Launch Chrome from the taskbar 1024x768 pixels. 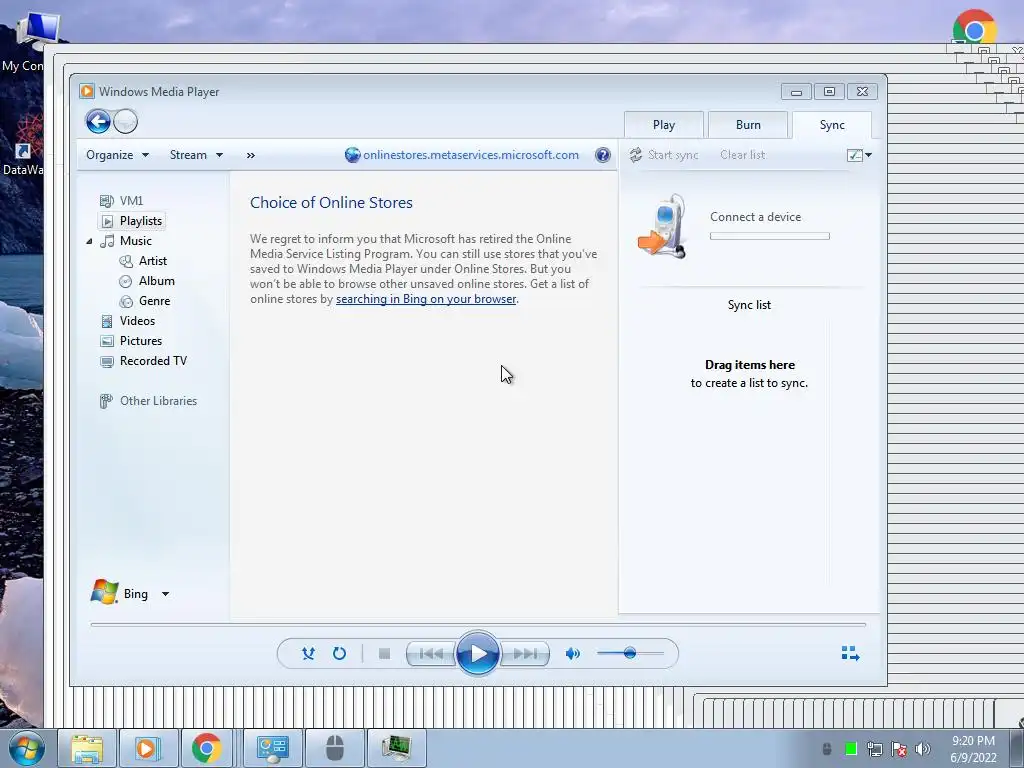(206, 748)
